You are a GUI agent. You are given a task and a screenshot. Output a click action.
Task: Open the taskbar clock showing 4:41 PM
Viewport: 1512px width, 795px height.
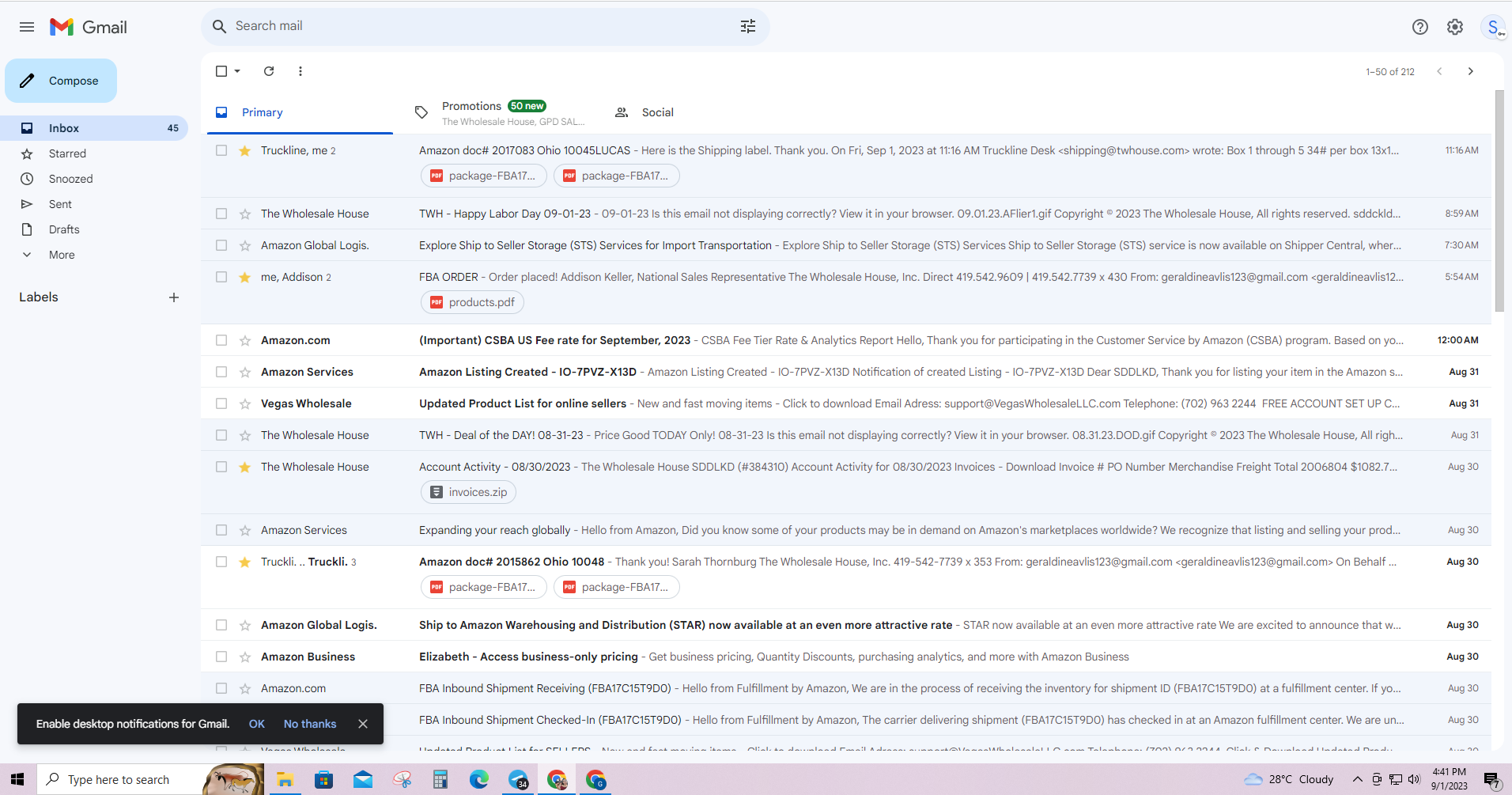pos(1449,779)
